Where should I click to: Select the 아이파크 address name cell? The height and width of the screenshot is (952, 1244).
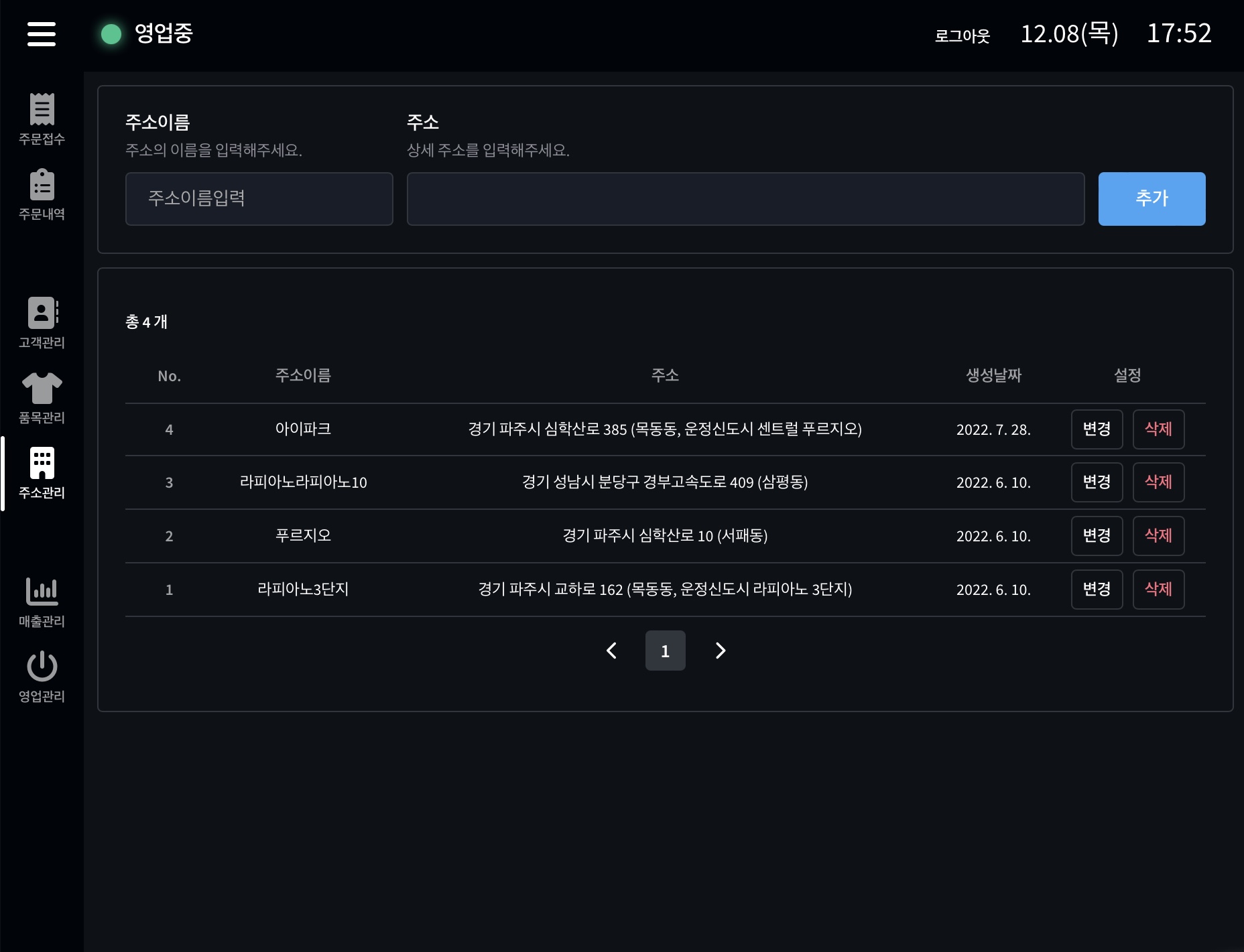pyautogui.click(x=303, y=429)
